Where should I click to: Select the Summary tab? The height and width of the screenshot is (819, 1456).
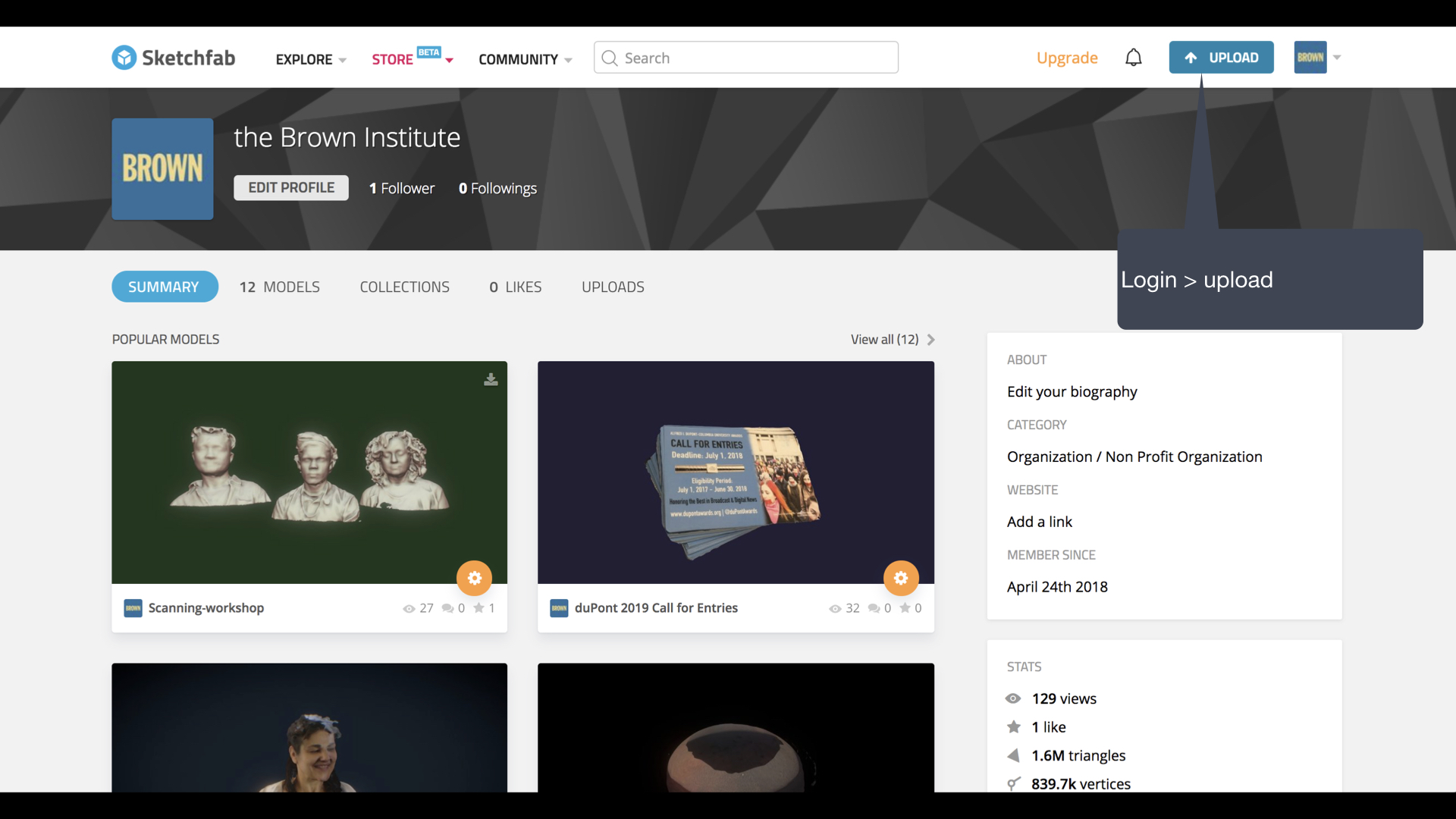point(165,287)
